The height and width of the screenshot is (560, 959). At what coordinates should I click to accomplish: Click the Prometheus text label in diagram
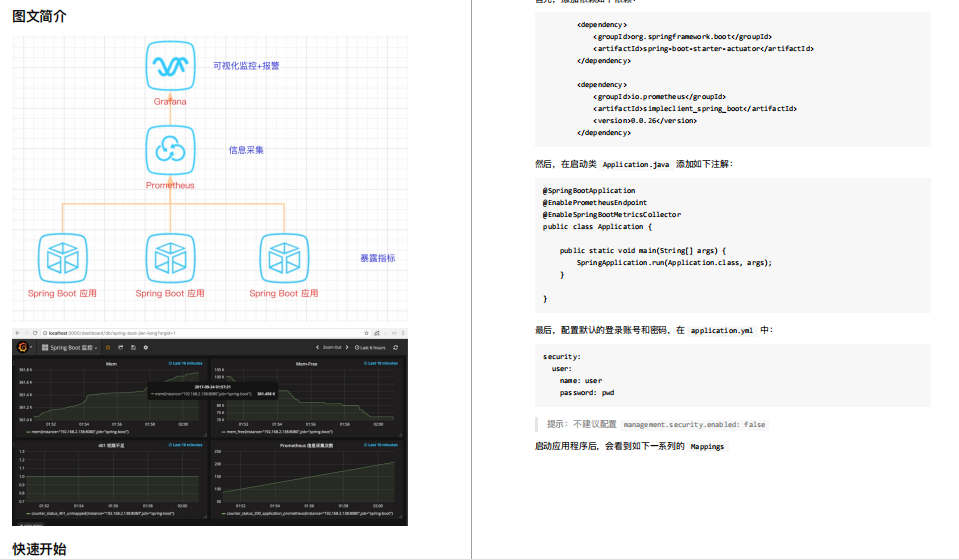click(170, 185)
